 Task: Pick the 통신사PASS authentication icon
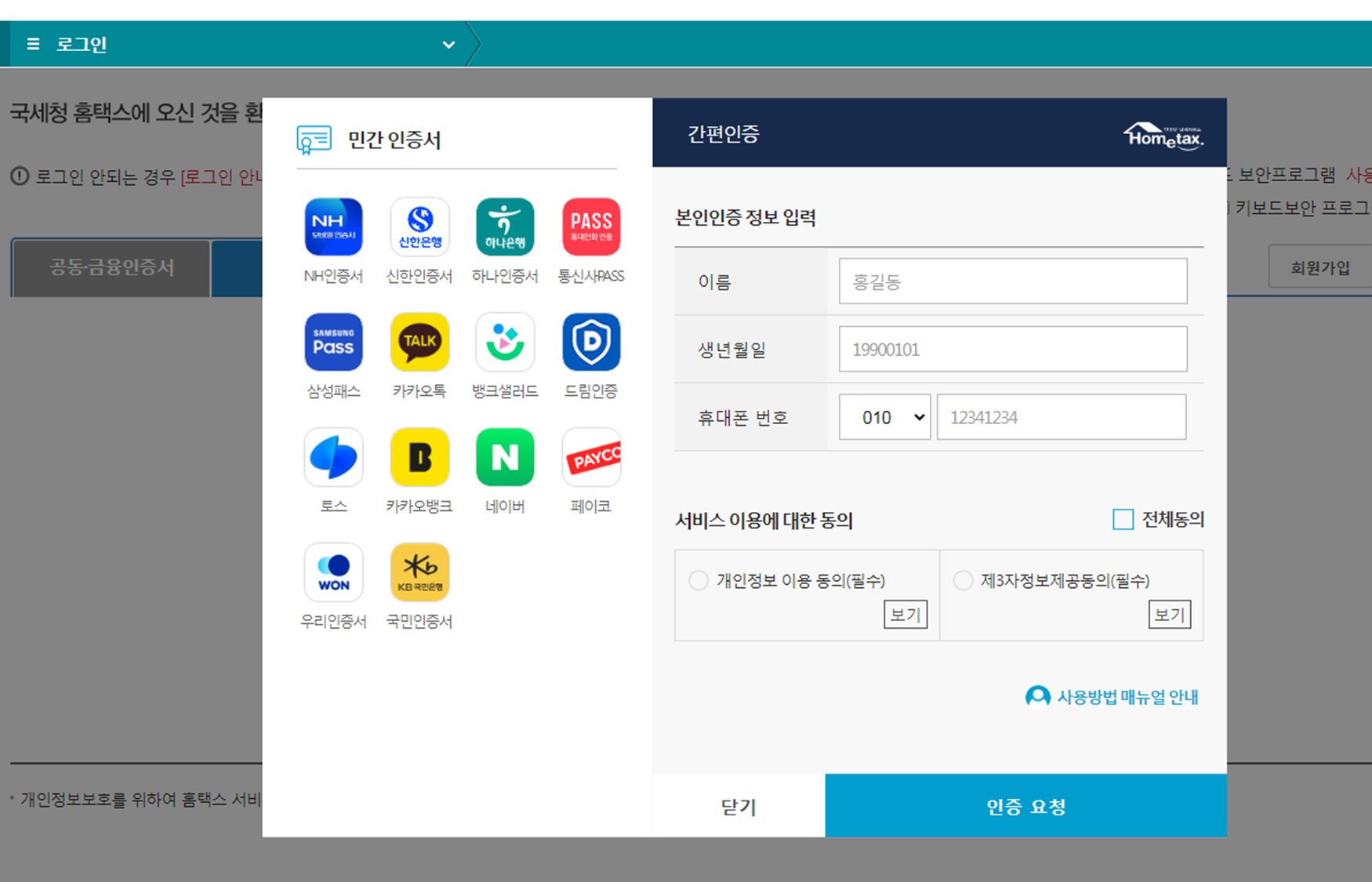[591, 227]
